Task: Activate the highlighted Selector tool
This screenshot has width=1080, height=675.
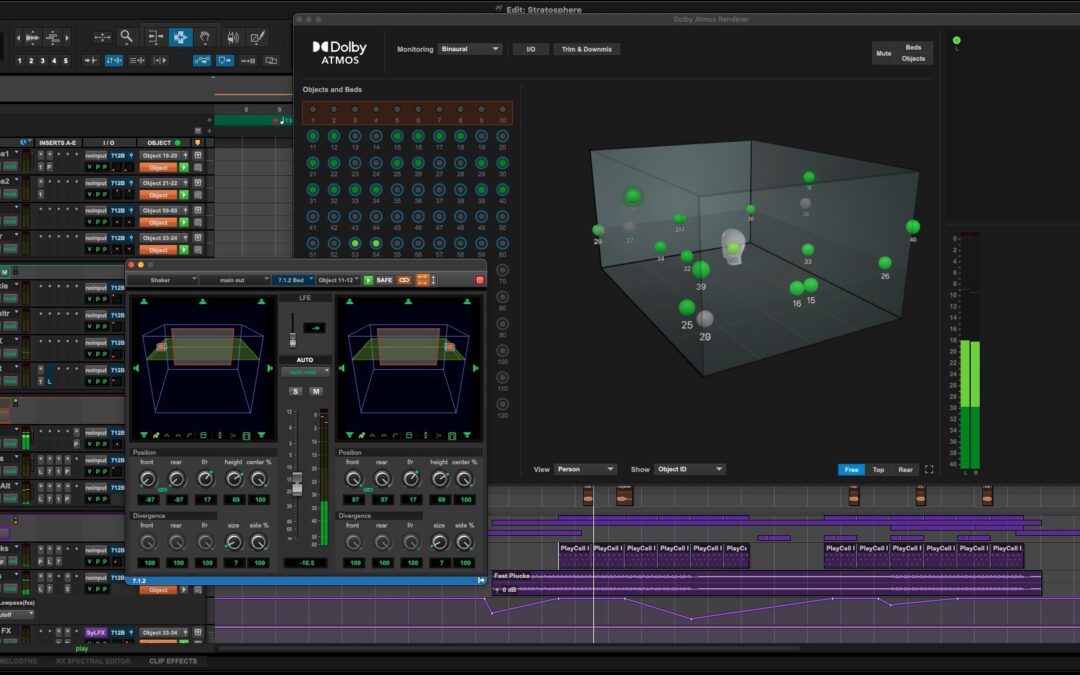Action: pos(180,37)
